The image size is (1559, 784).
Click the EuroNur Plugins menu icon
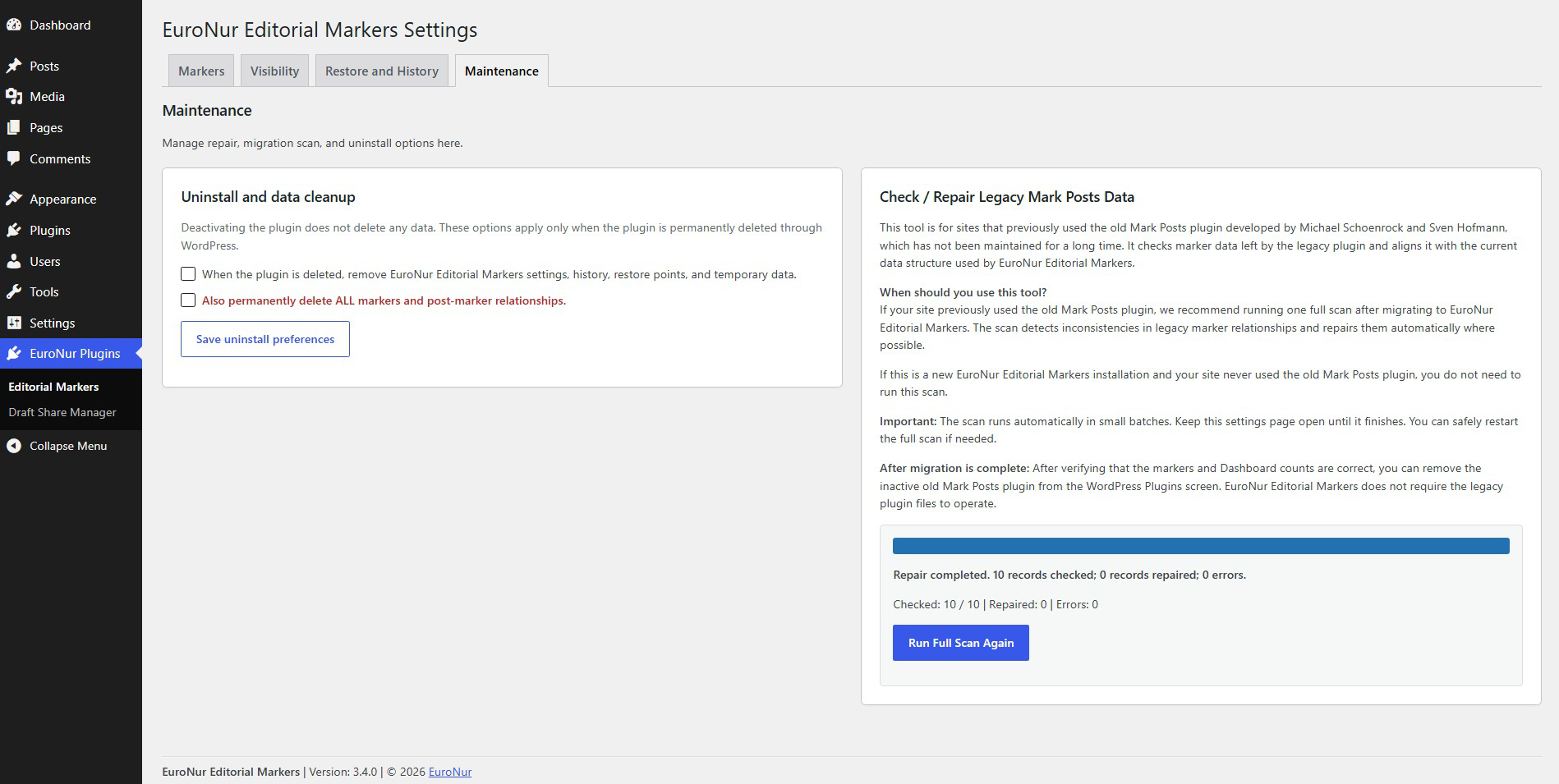[x=14, y=354]
